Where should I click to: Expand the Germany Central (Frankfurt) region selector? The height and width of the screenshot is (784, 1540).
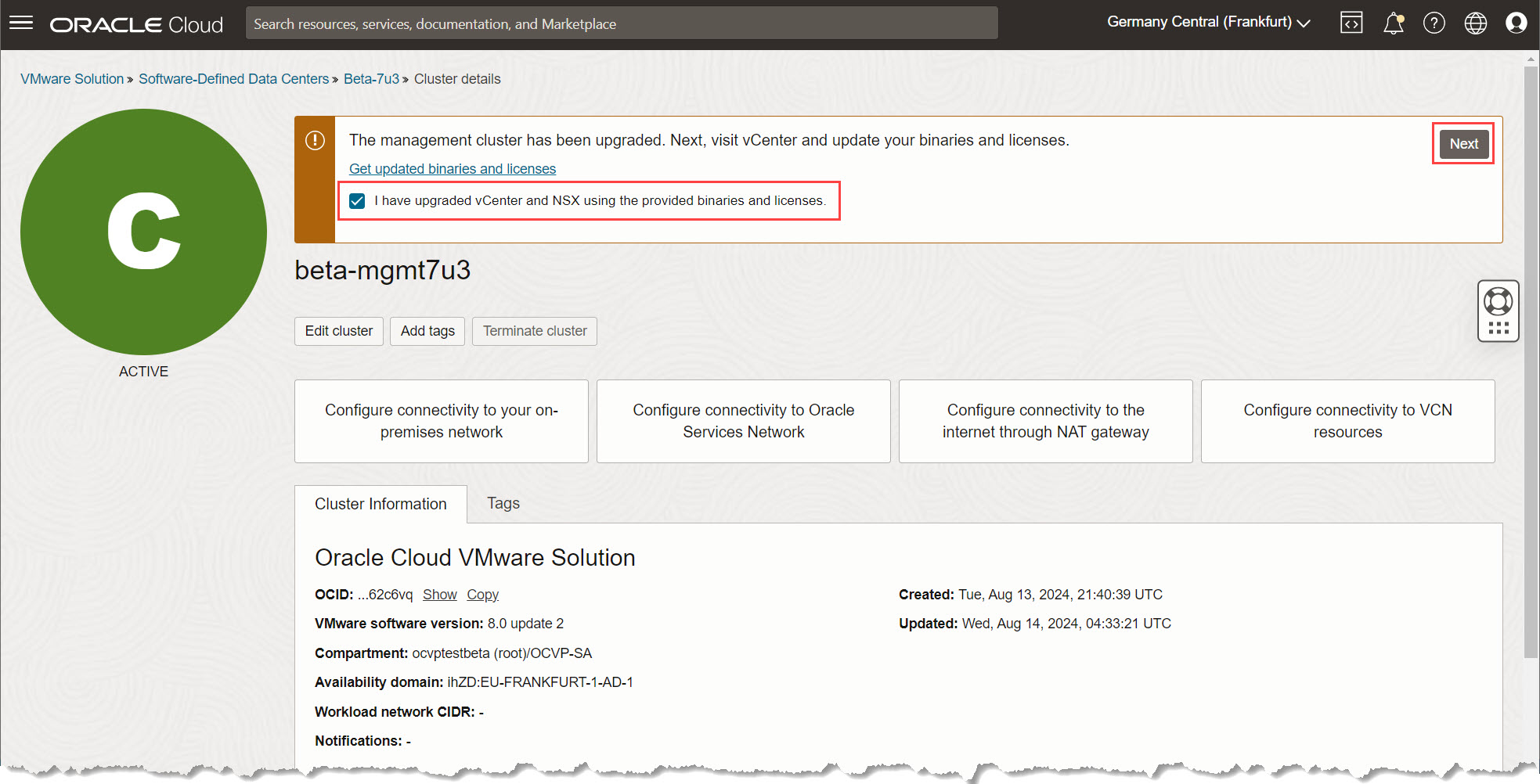[1209, 23]
